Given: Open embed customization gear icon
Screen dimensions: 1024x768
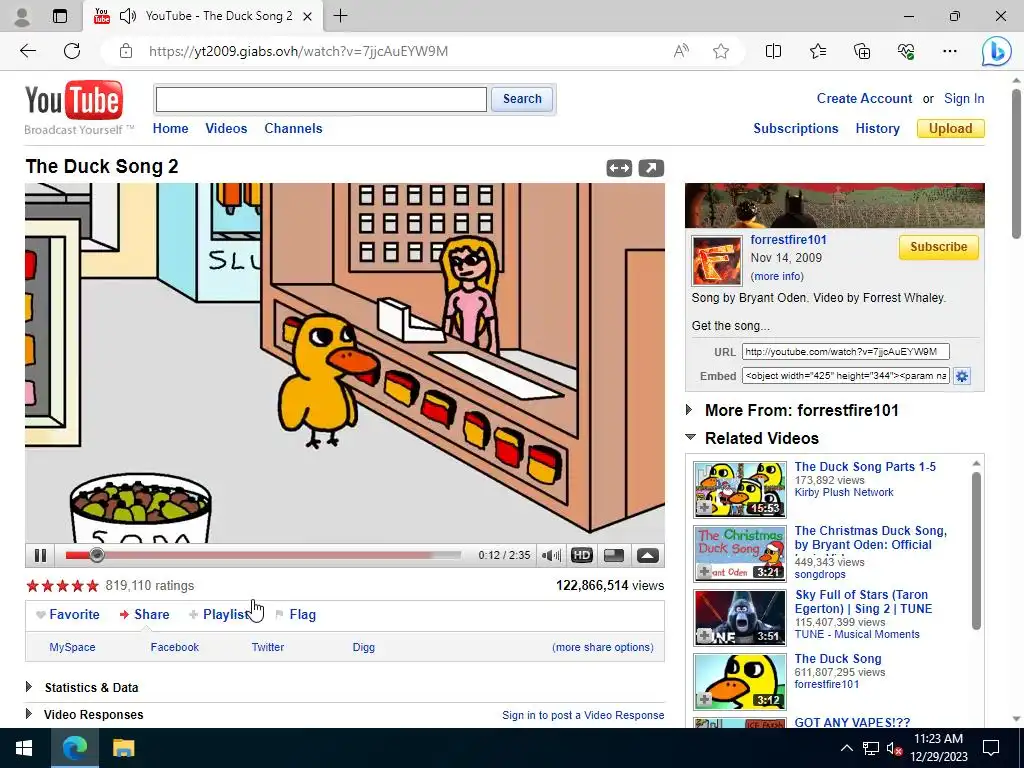Looking at the screenshot, I should [x=962, y=376].
